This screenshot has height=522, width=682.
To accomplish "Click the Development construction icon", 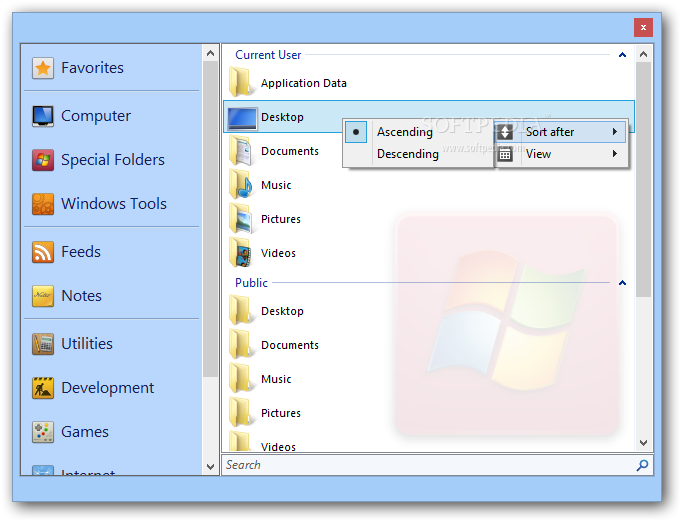I will tap(43, 388).
